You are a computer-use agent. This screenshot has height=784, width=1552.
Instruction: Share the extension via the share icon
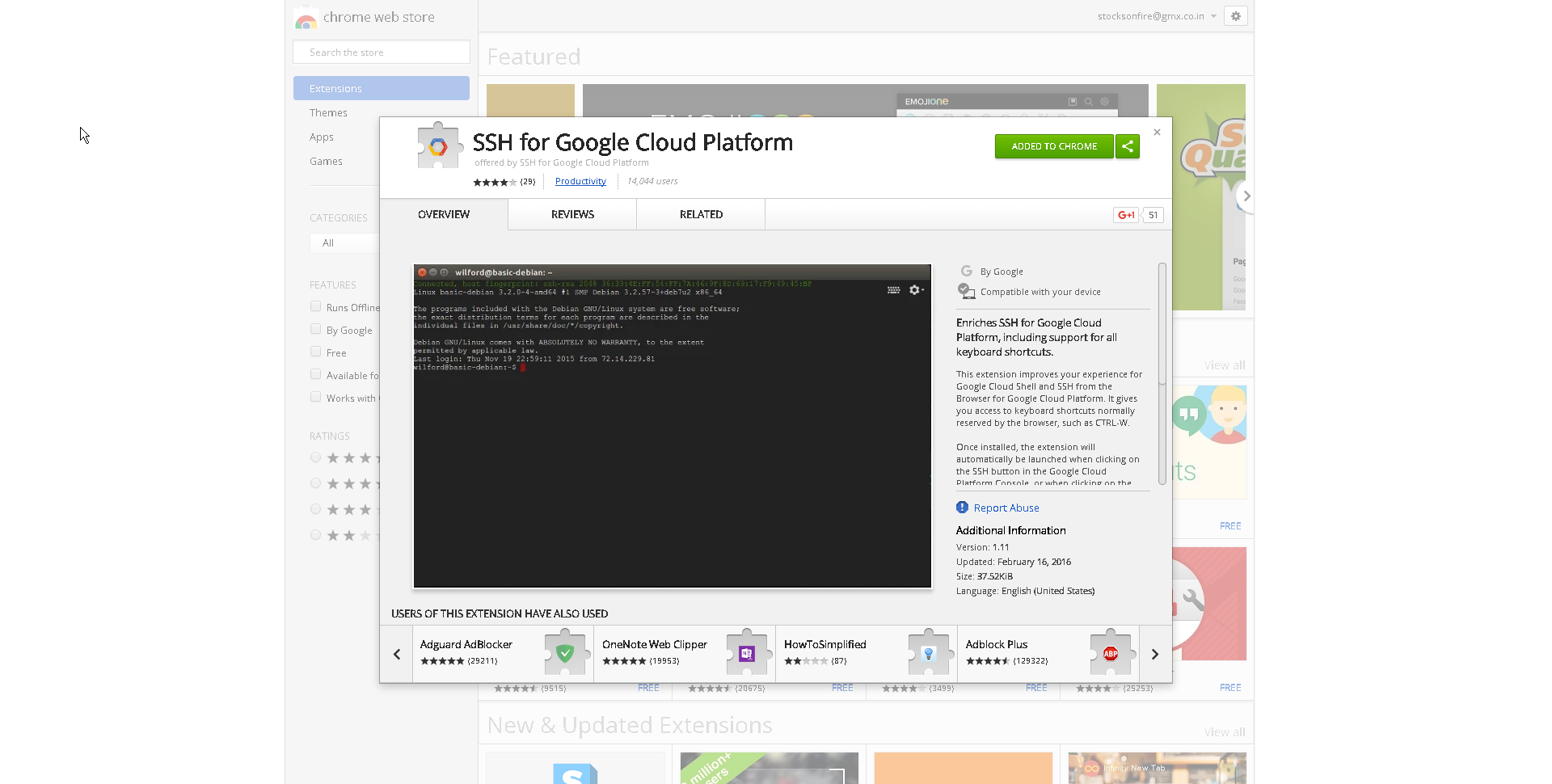(x=1128, y=146)
